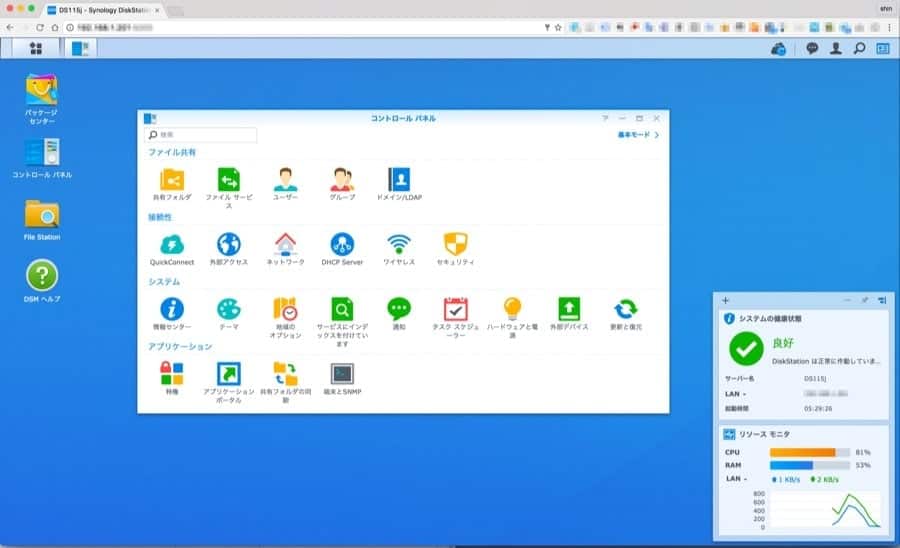The height and width of the screenshot is (548, 900).
Task: Click the アプリケーション section heading
Action: [180, 347]
